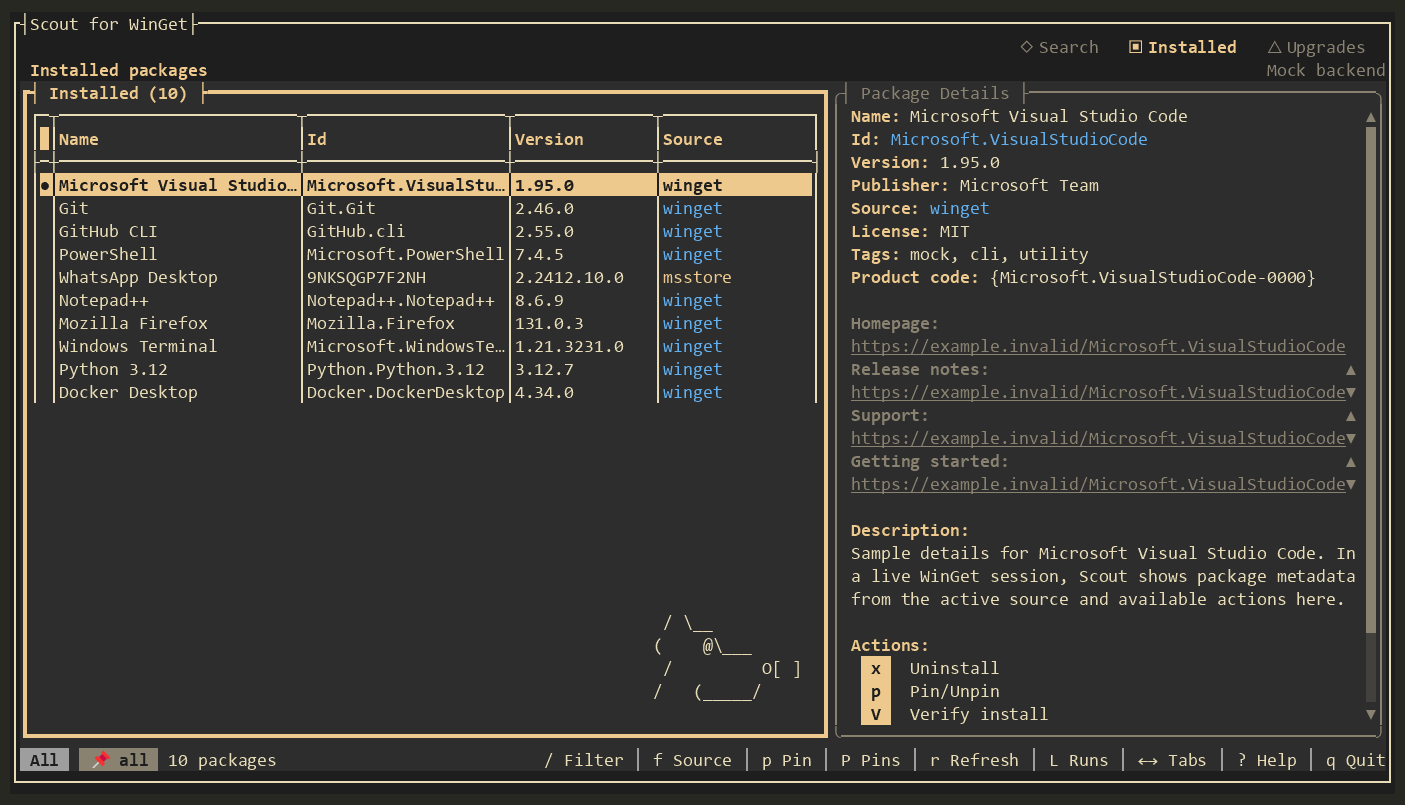This screenshot has height=805, width=1405.
Task: Select the PowerShell package row
Action: pos(426,254)
